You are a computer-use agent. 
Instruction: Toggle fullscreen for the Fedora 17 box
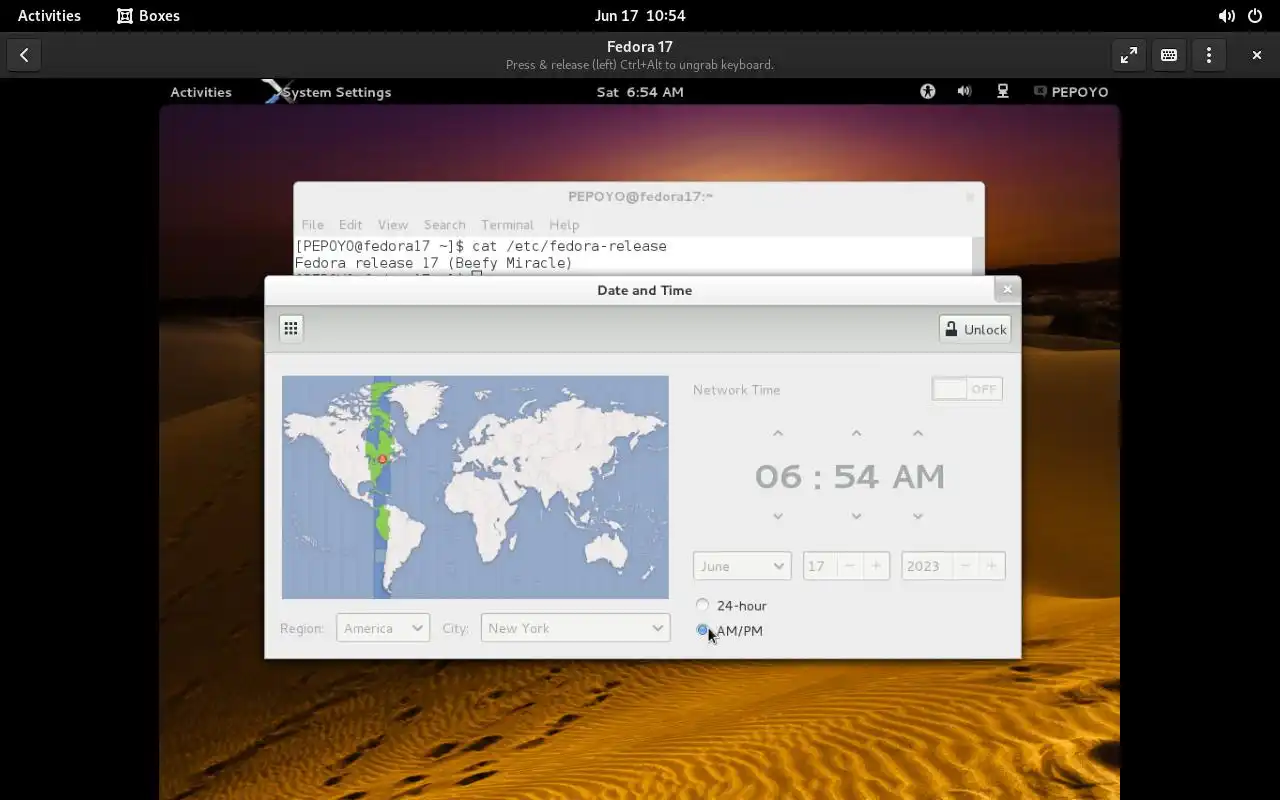tap(1128, 55)
